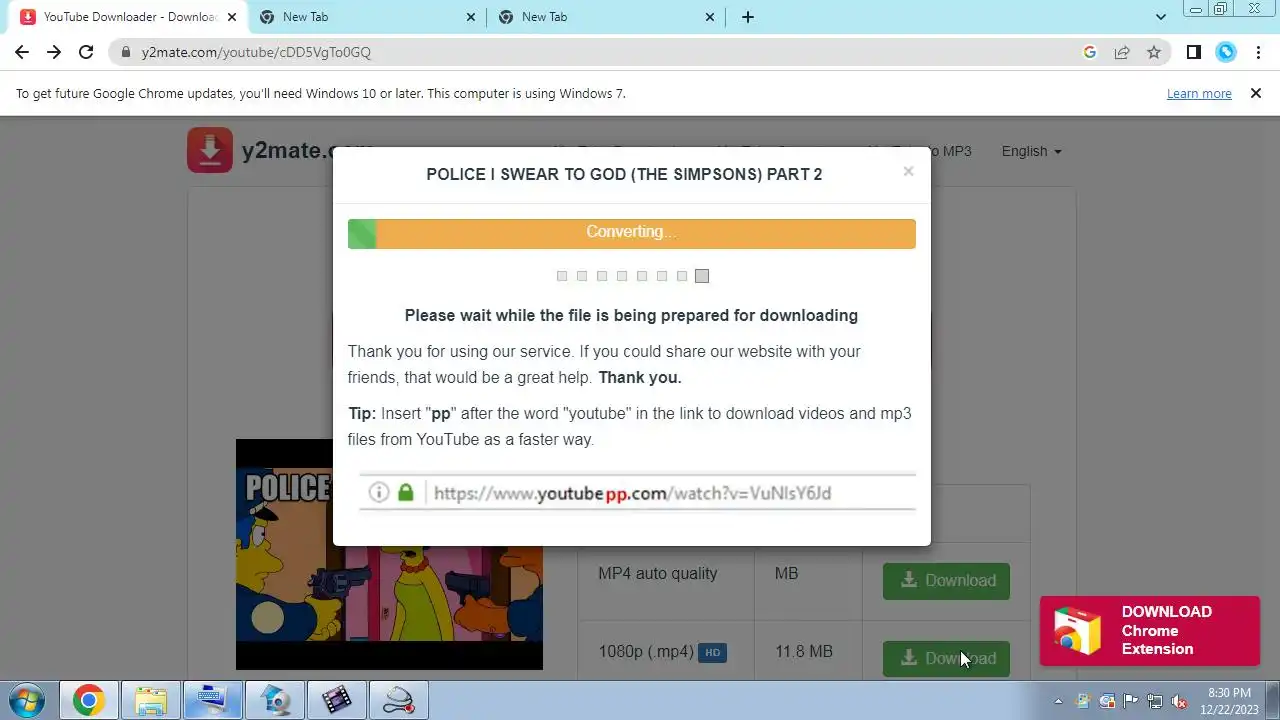The image size is (1280, 720).
Task: Open the taskbar clock showing 8:30 PM
Action: pos(1229,700)
